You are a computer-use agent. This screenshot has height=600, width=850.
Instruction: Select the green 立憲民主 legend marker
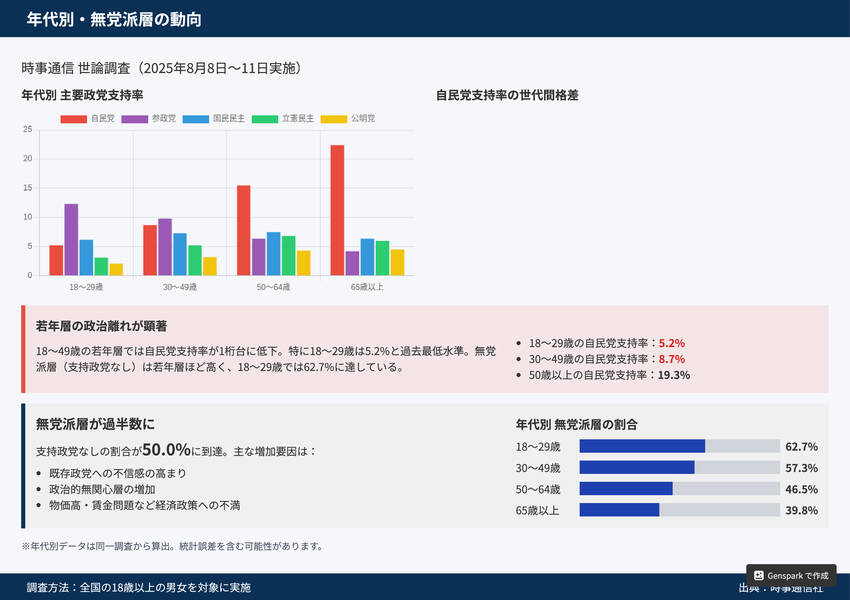click(264, 118)
